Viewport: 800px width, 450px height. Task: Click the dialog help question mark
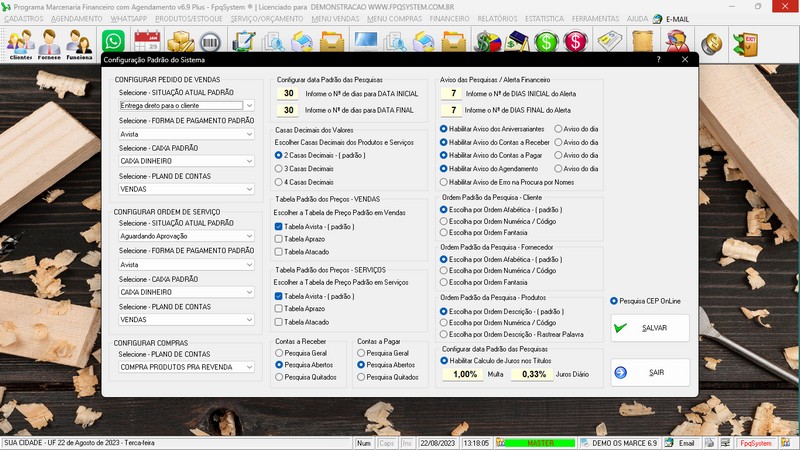(659, 60)
